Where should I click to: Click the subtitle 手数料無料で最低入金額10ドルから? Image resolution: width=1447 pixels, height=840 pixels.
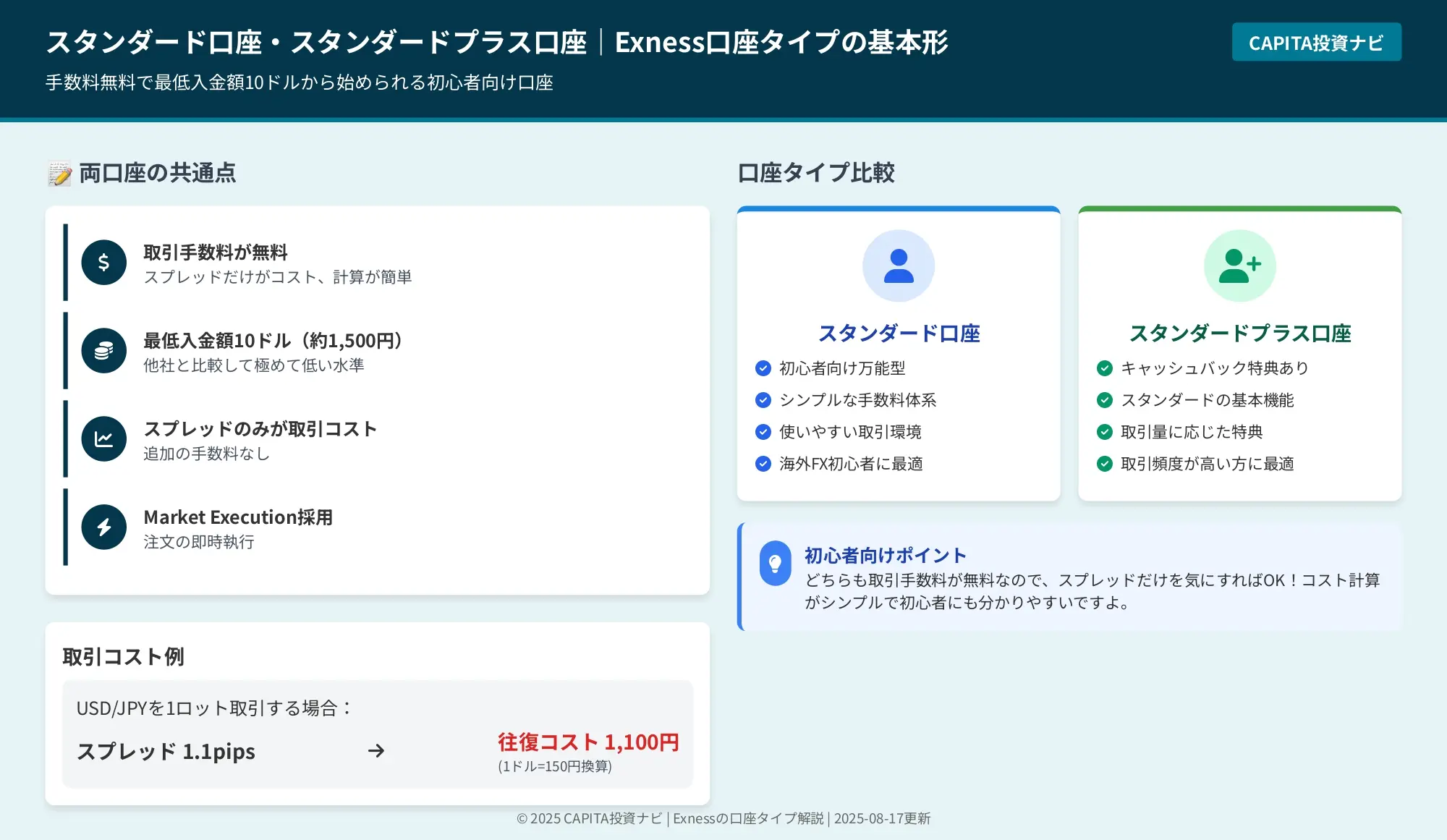tap(300, 82)
